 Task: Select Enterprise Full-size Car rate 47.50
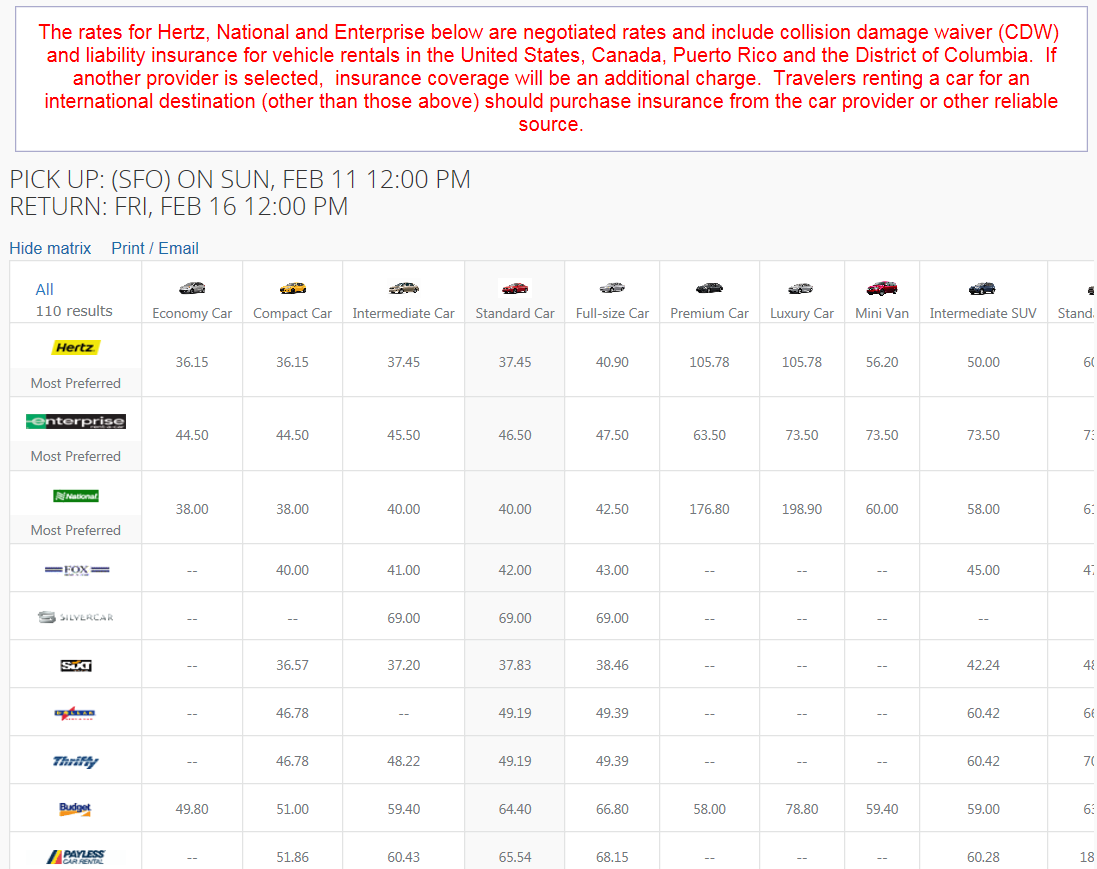coord(612,435)
